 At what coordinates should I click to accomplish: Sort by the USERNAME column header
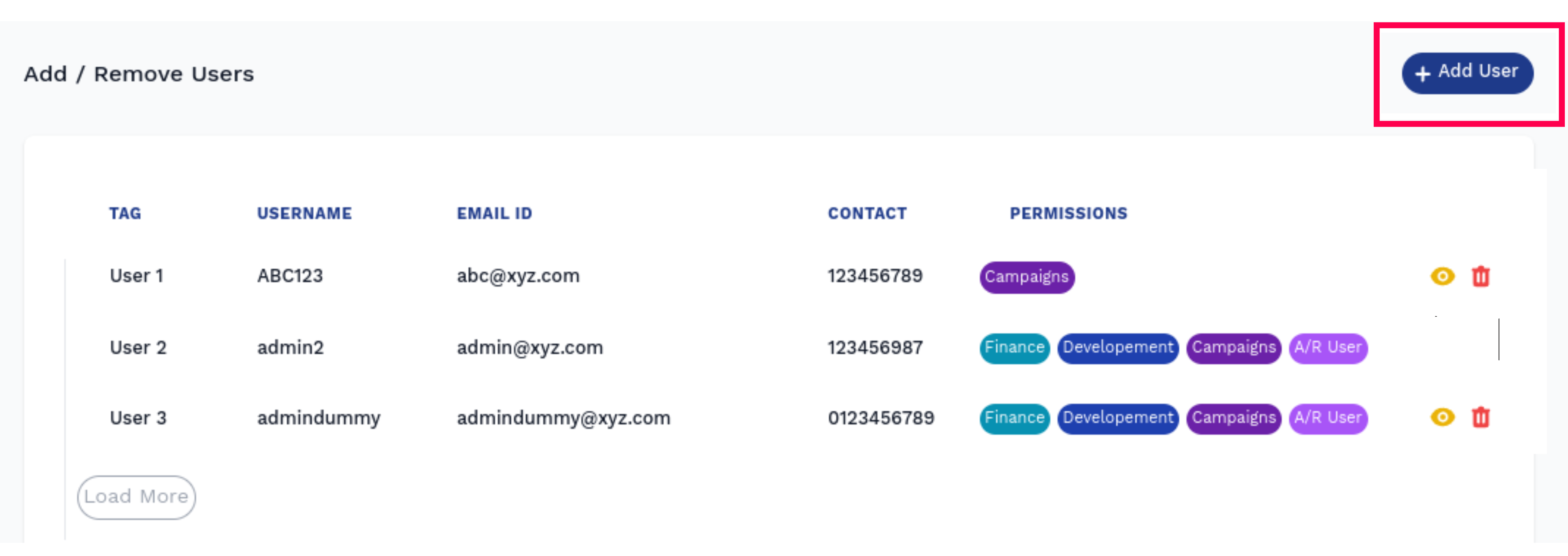(x=304, y=213)
